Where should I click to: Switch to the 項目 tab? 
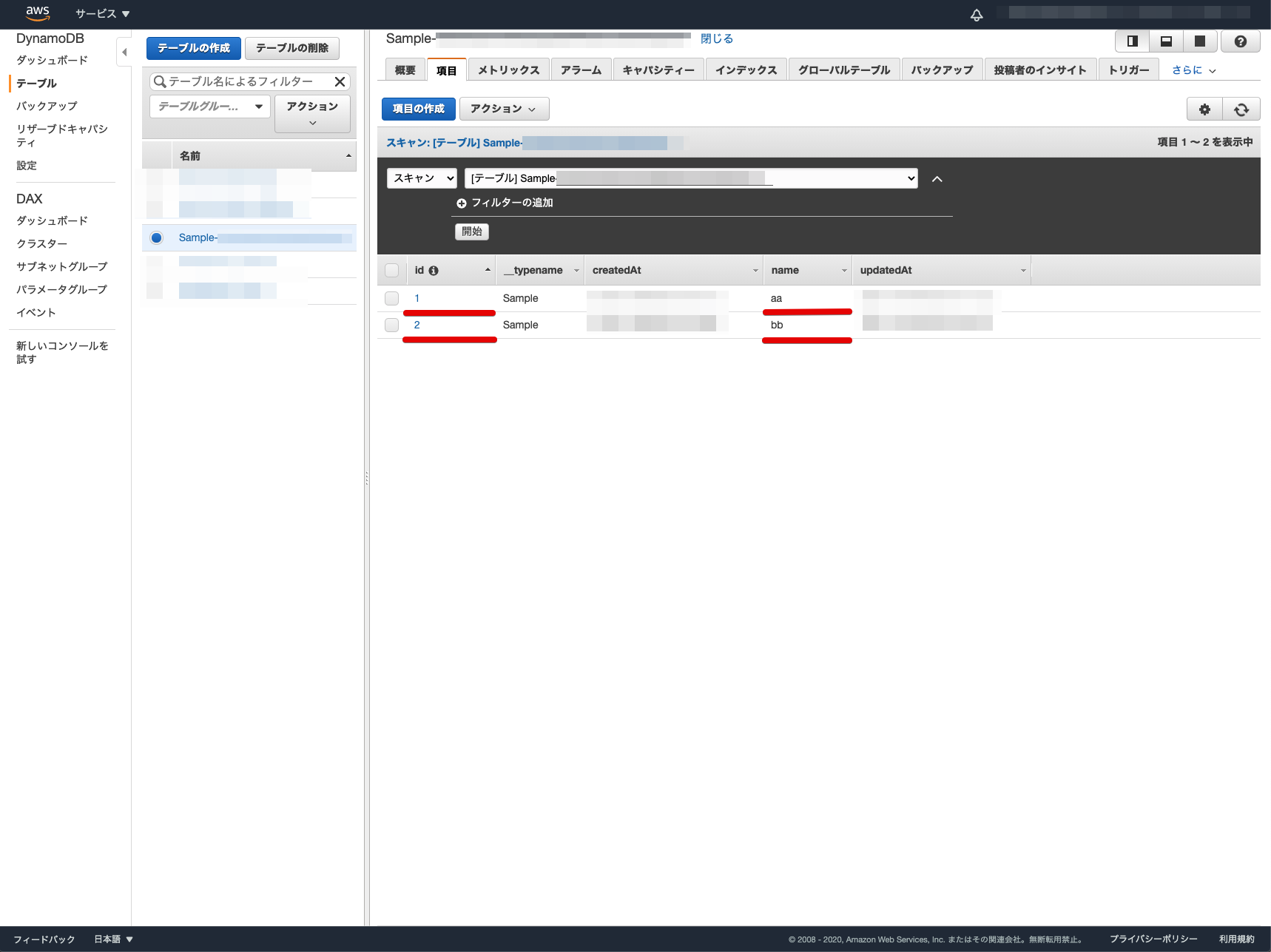point(447,70)
